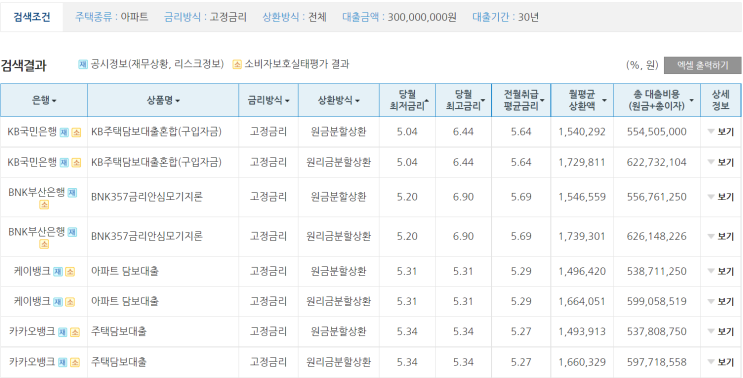Select KB주택담보대출혼합(구입자금) in 원리금분할상환 row
743x378 pixels.
tap(156, 162)
